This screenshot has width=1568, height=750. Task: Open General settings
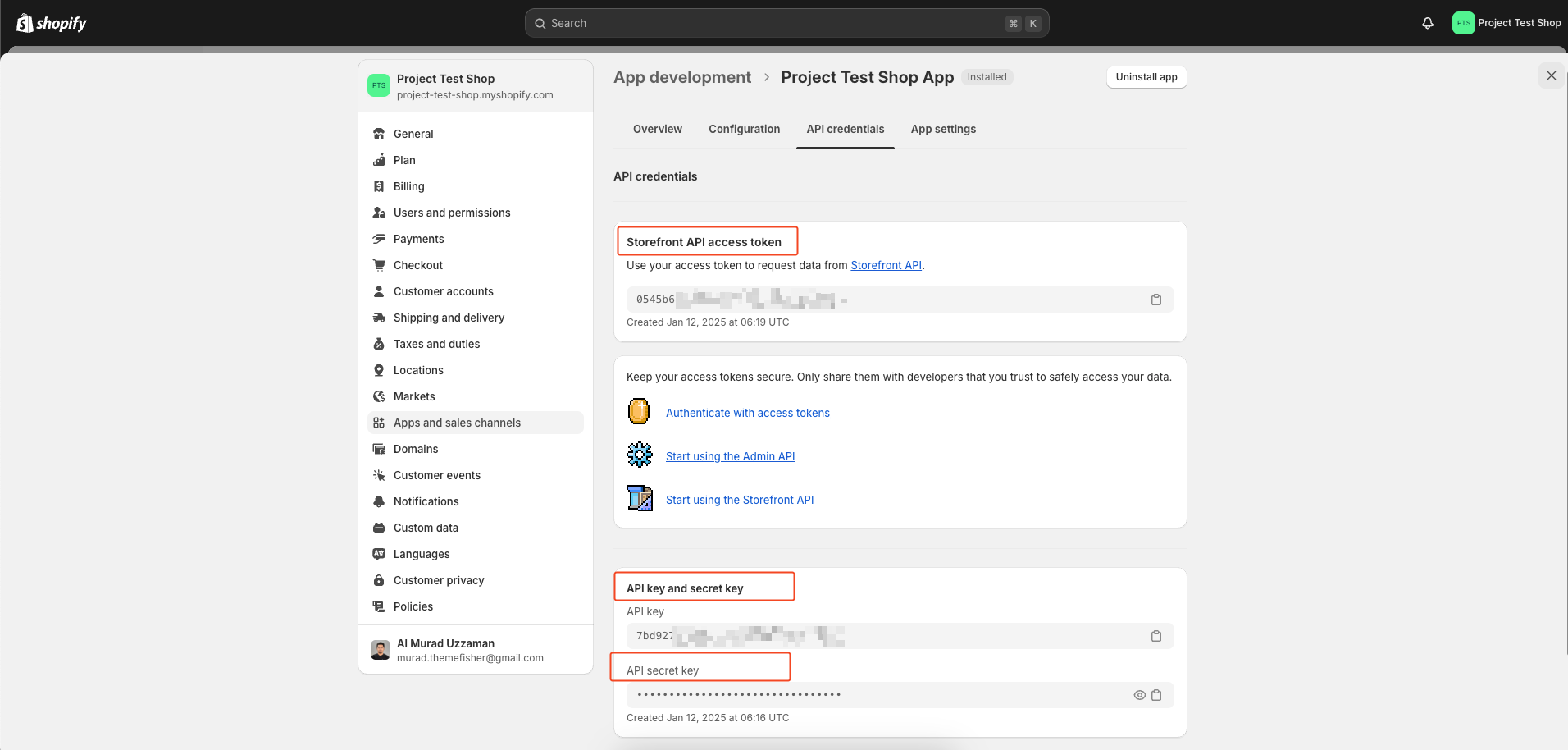(x=476, y=134)
